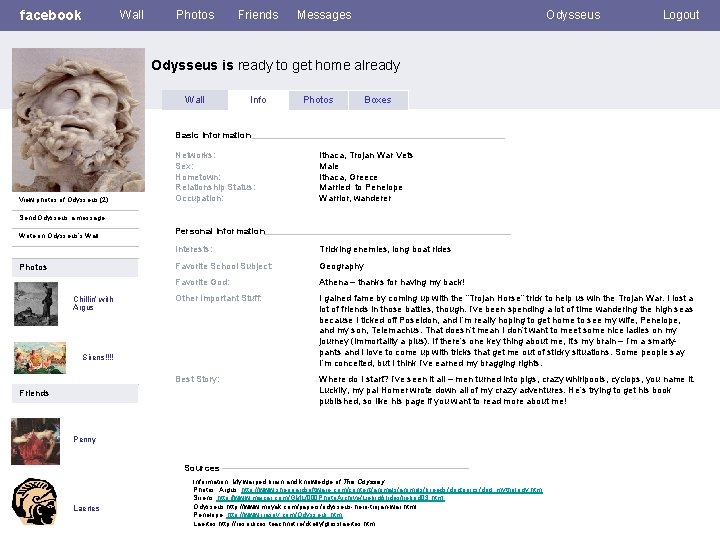
Task: Open the Argus photo source link
Action: 392,490
